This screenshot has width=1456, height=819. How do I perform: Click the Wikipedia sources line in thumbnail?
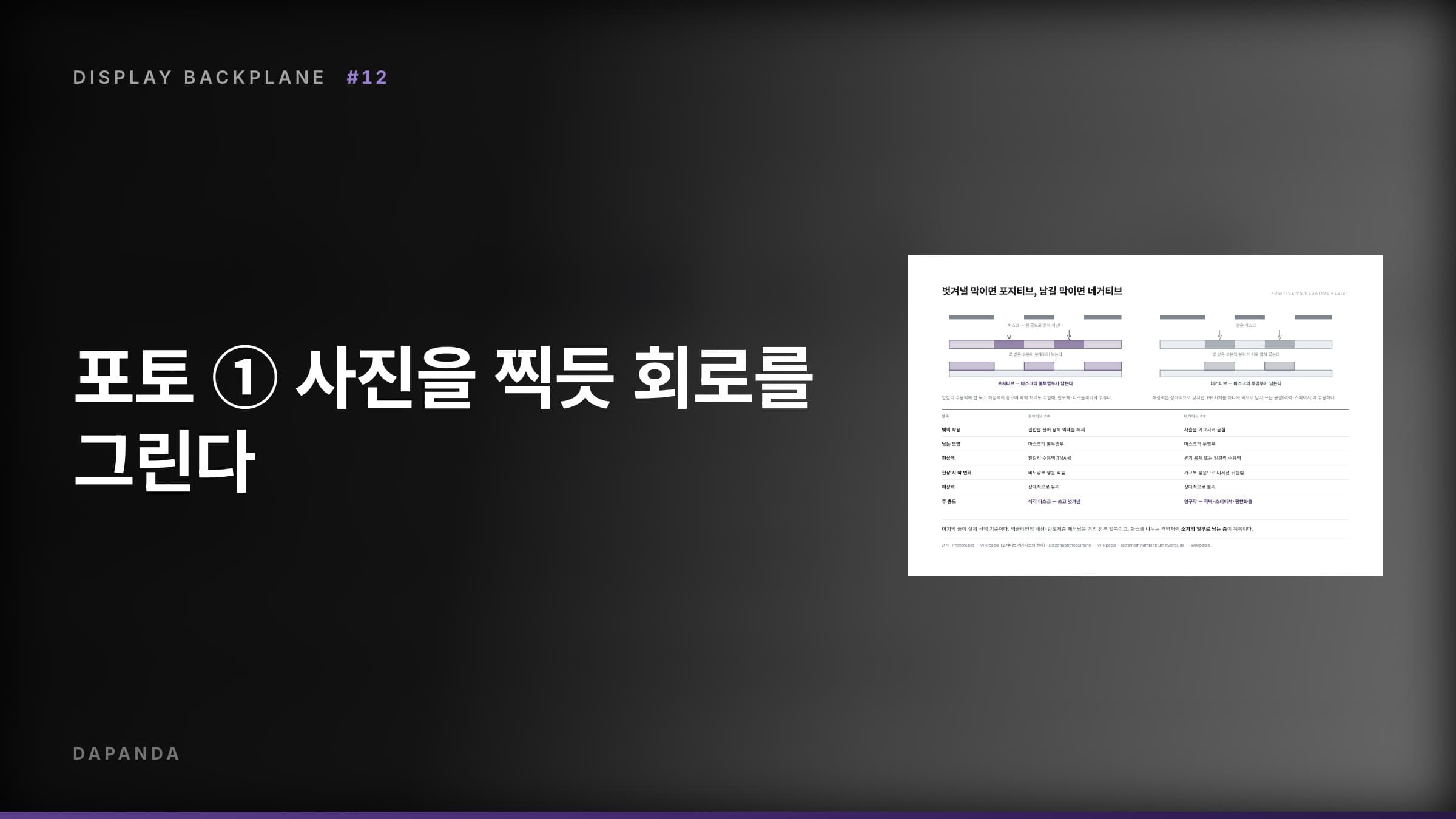click(1076, 545)
